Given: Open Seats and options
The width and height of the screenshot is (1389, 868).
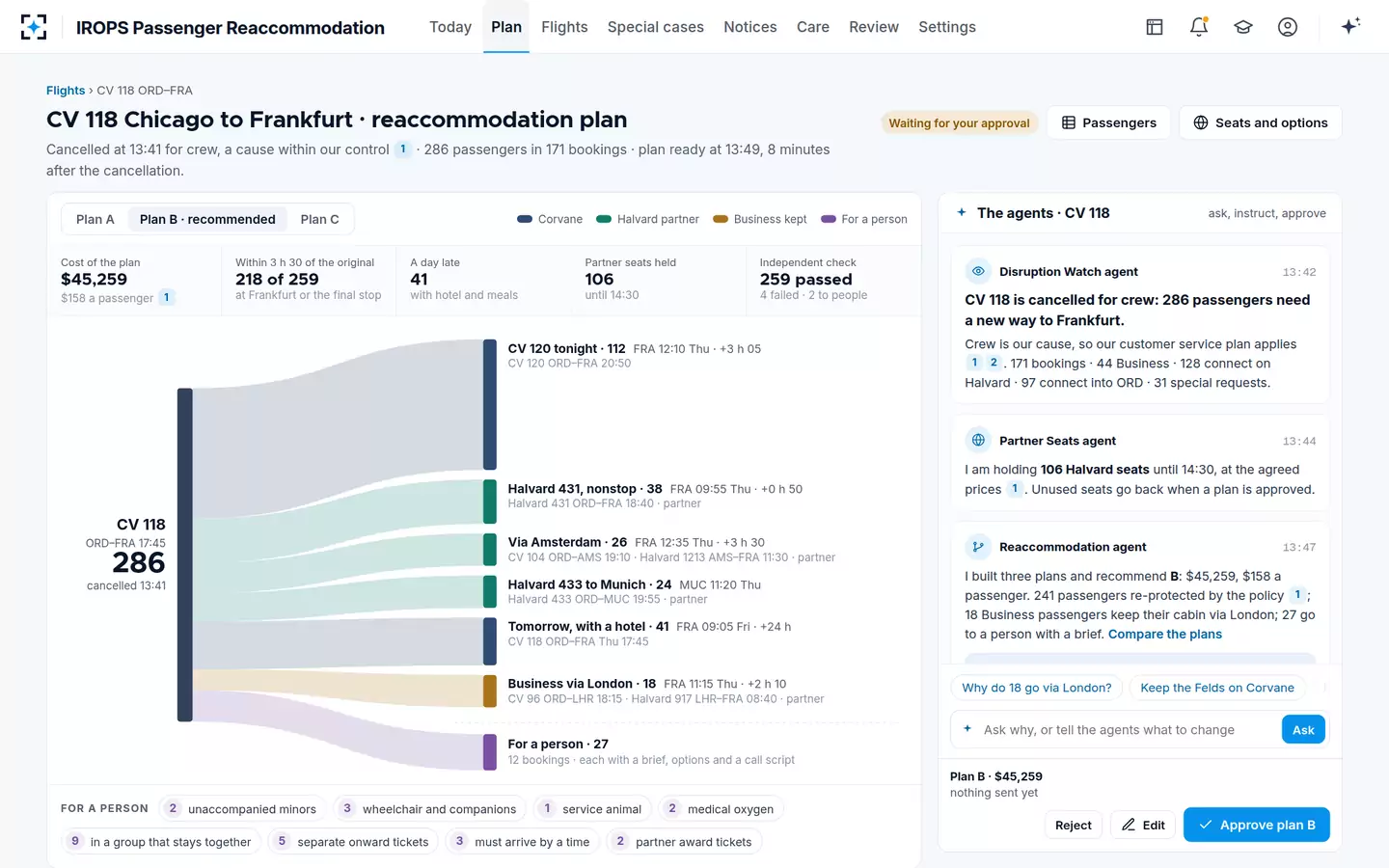Looking at the screenshot, I should [1261, 122].
